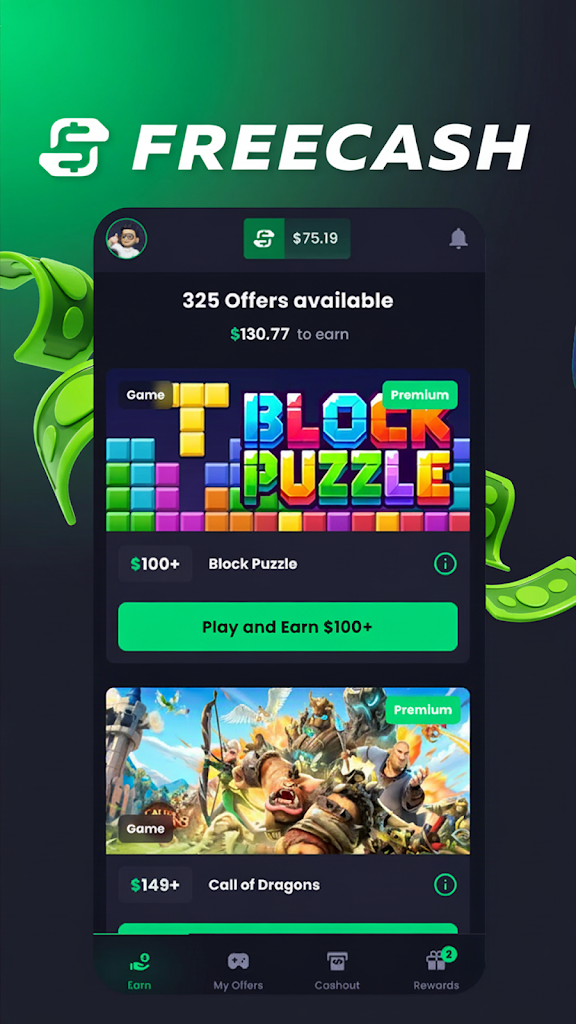This screenshot has height=1024, width=576.
Task: Click Play and Earn $100+ button
Action: pyautogui.click(x=288, y=627)
